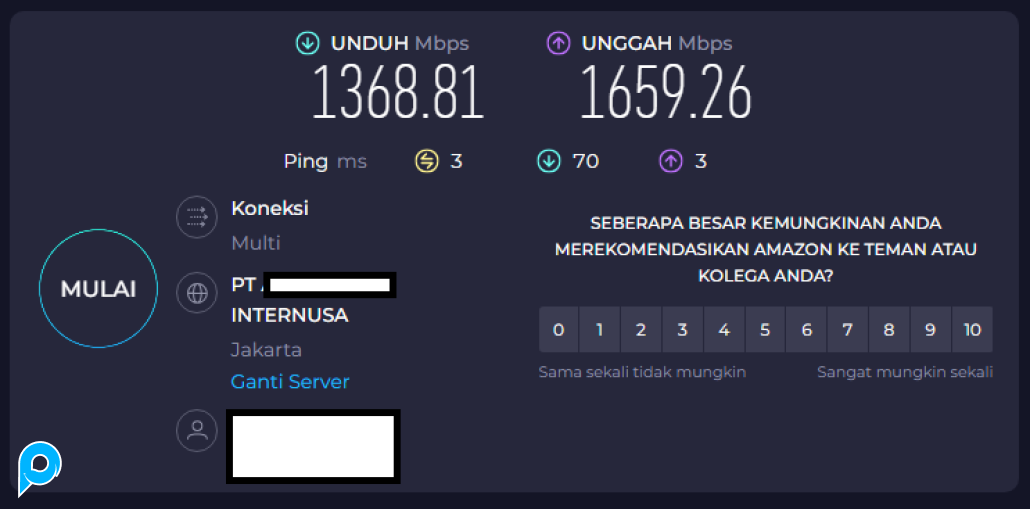
Task: Click the Multi connection type text
Action: [x=256, y=243]
